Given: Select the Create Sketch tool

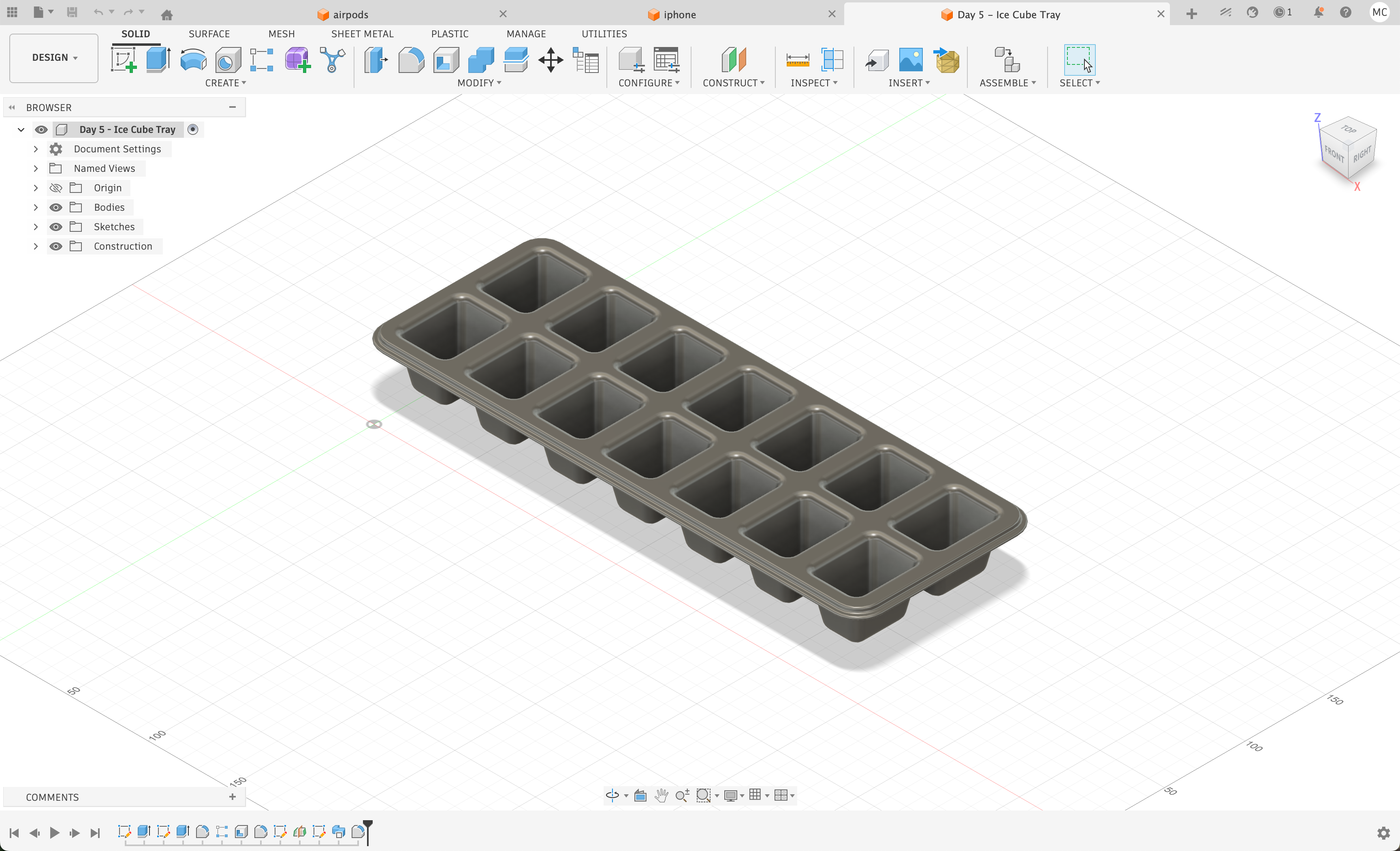Looking at the screenshot, I should pyautogui.click(x=123, y=60).
